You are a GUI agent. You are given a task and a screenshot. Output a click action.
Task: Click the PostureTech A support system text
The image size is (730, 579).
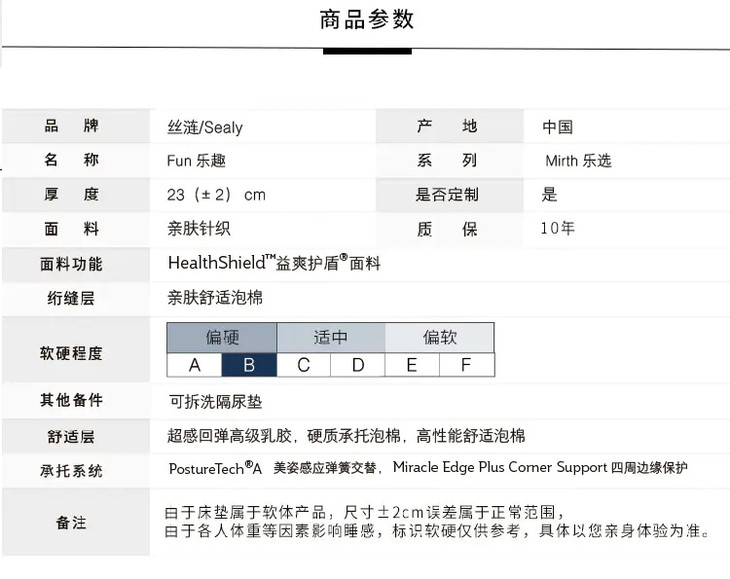(x=215, y=468)
